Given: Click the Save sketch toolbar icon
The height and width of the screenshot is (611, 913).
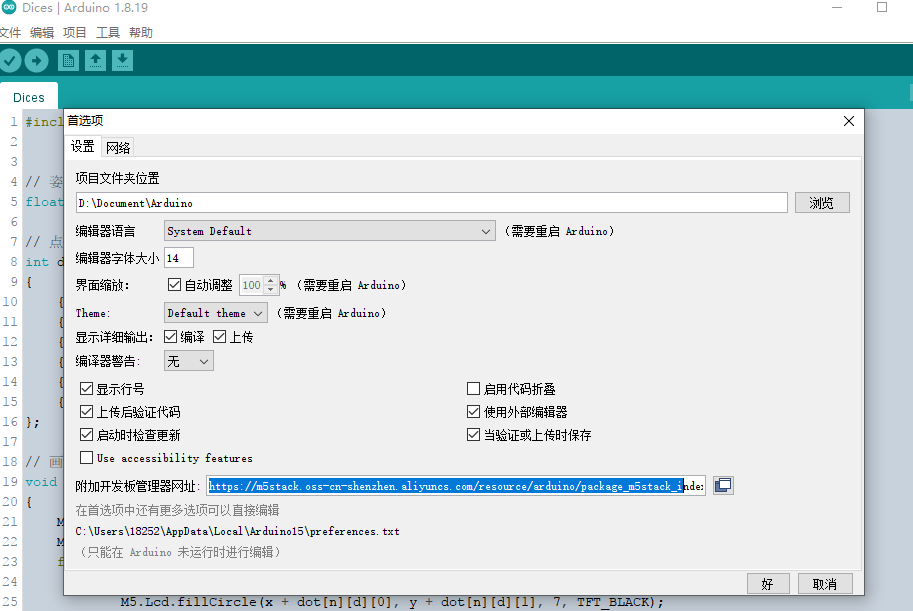Looking at the screenshot, I should click(x=122, y=61).
